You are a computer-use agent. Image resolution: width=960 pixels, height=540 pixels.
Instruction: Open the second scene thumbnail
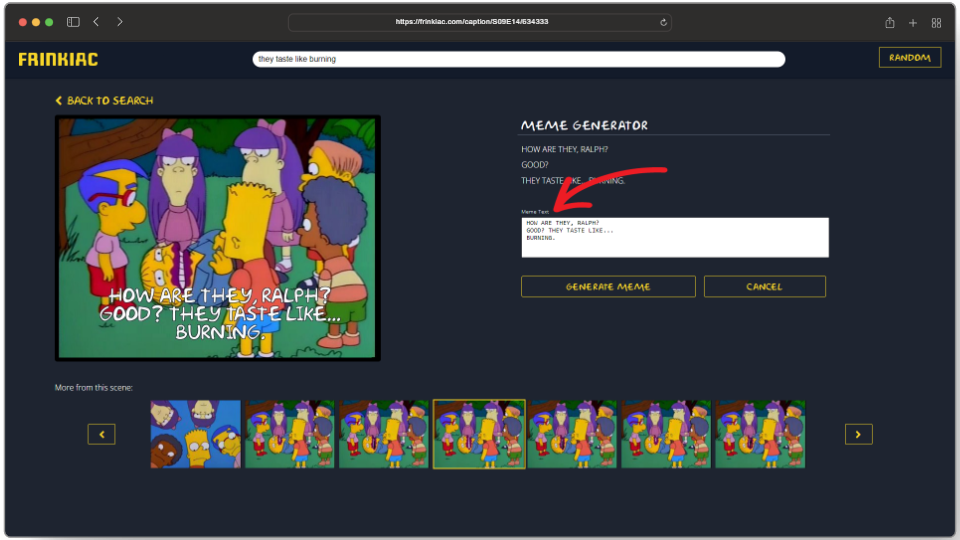click(x=290, y=435)
